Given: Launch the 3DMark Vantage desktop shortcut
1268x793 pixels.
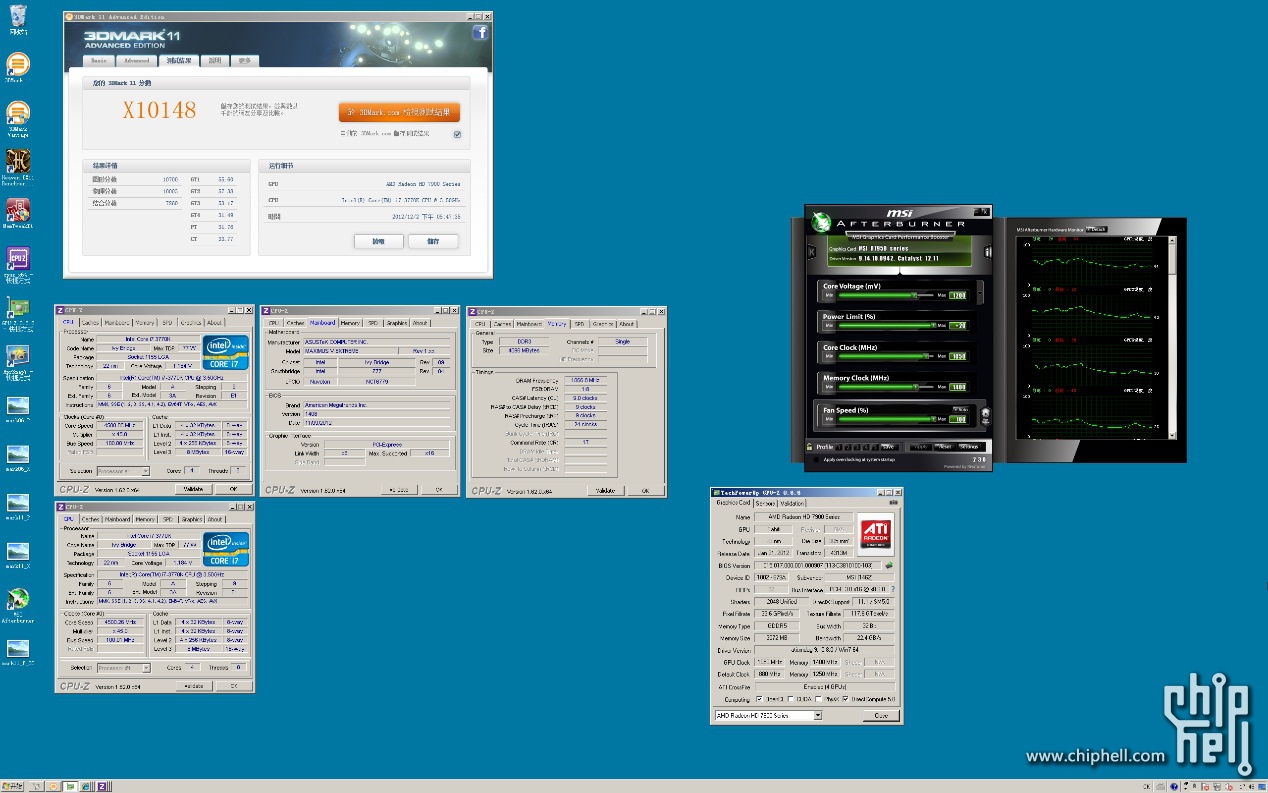Looking at the screenshot, I should (x=17, y=117).
